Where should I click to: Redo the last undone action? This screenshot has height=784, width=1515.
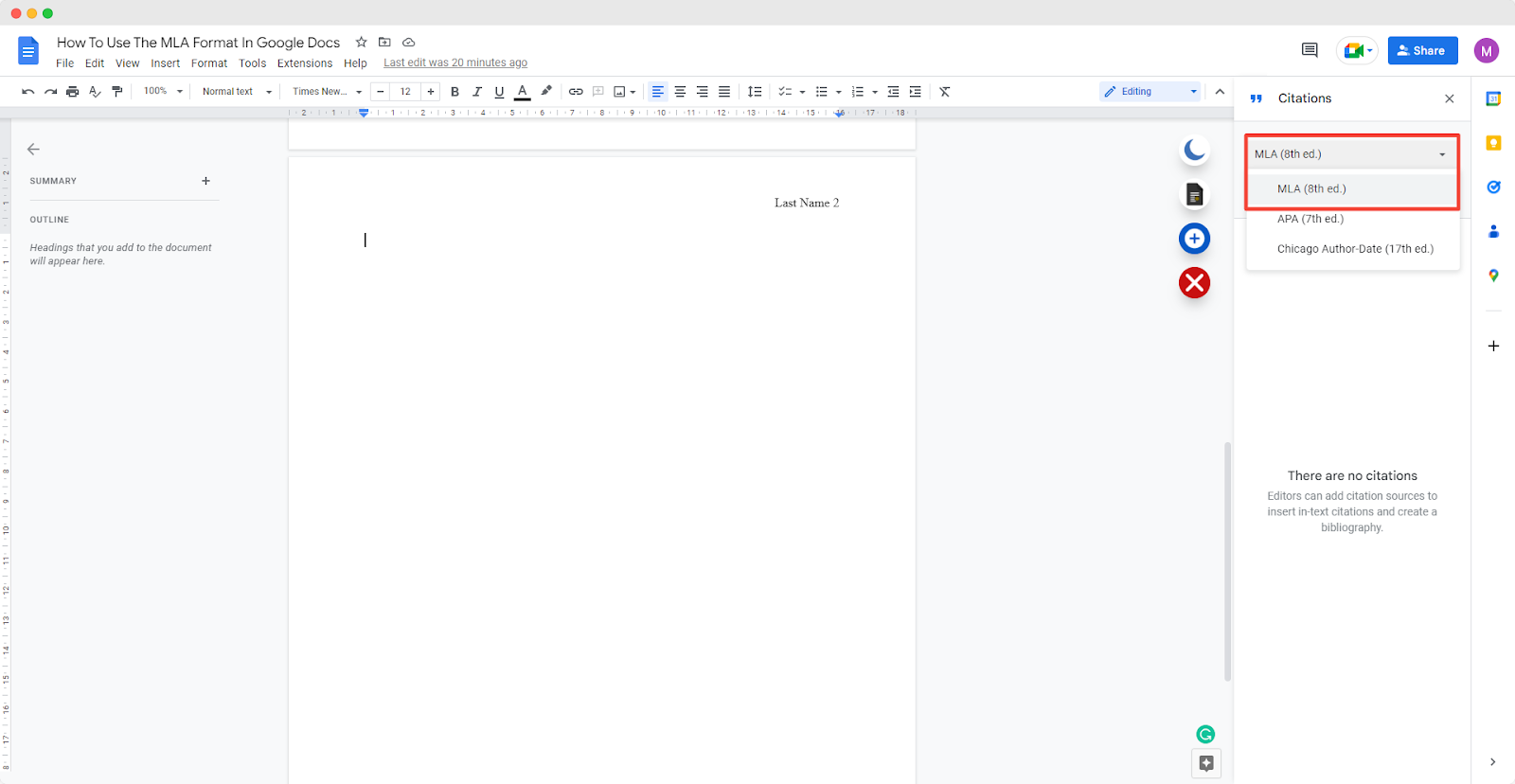click(x=50, y=92)
